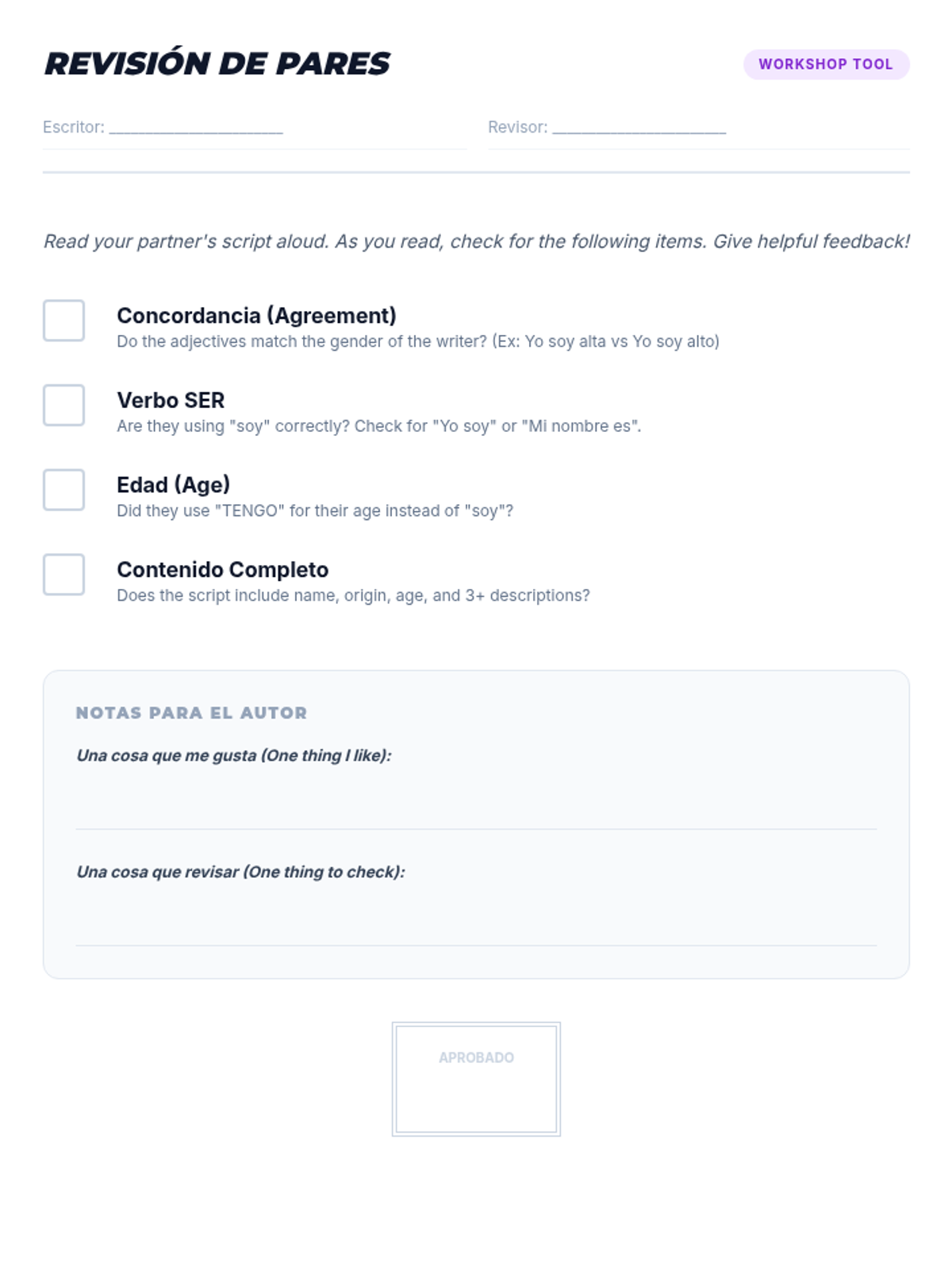Check the Contenido Completo box
This screenshot has height=1270, width=952.
click(63, 575)
